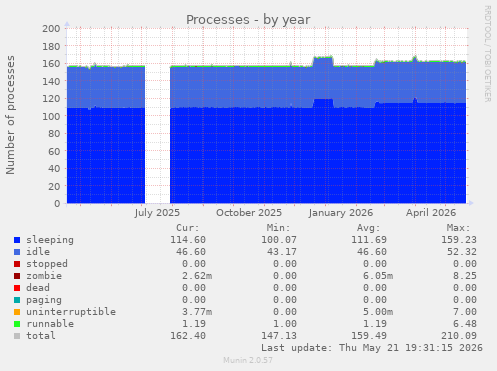The width and height of the screenshot is (497, 371).
Task: Click the uninterruptible legend color swatch
Action: point(17,312)
